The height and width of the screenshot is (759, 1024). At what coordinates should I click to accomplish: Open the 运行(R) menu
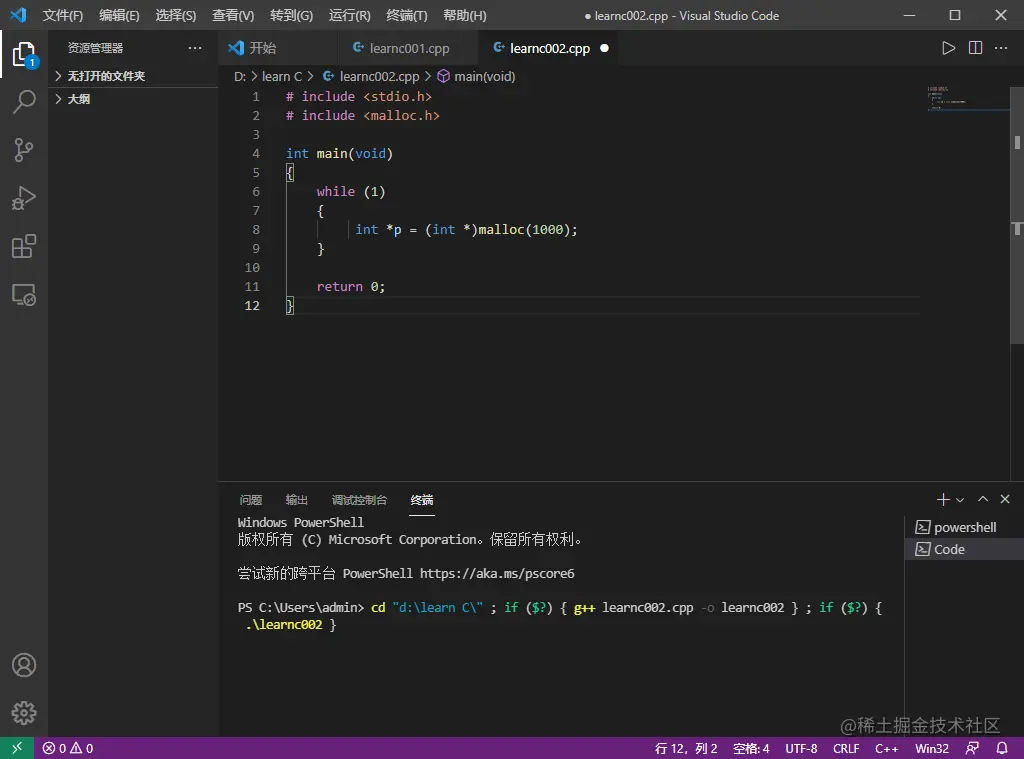point(349,15)
